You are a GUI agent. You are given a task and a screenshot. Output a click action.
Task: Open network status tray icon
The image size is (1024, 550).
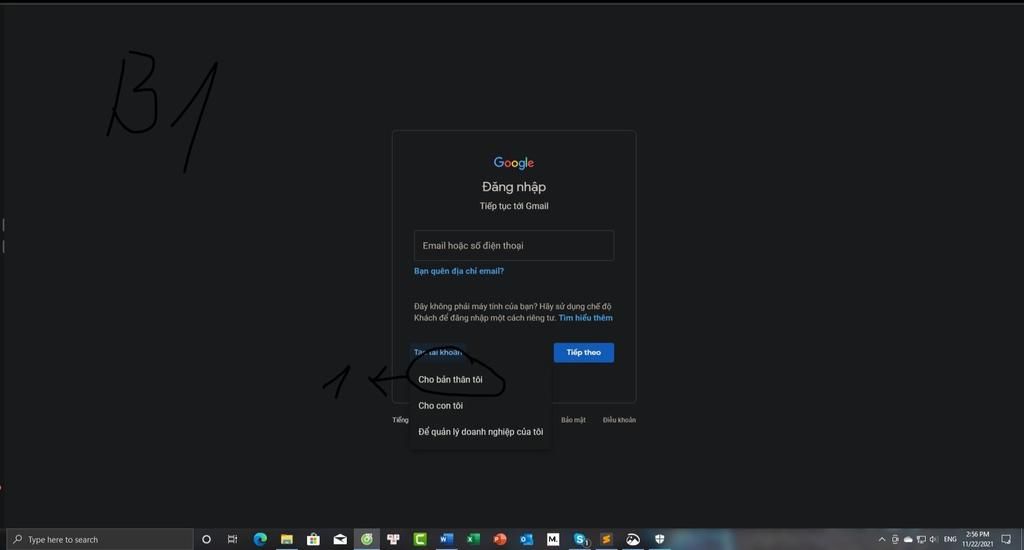(921, 540)
